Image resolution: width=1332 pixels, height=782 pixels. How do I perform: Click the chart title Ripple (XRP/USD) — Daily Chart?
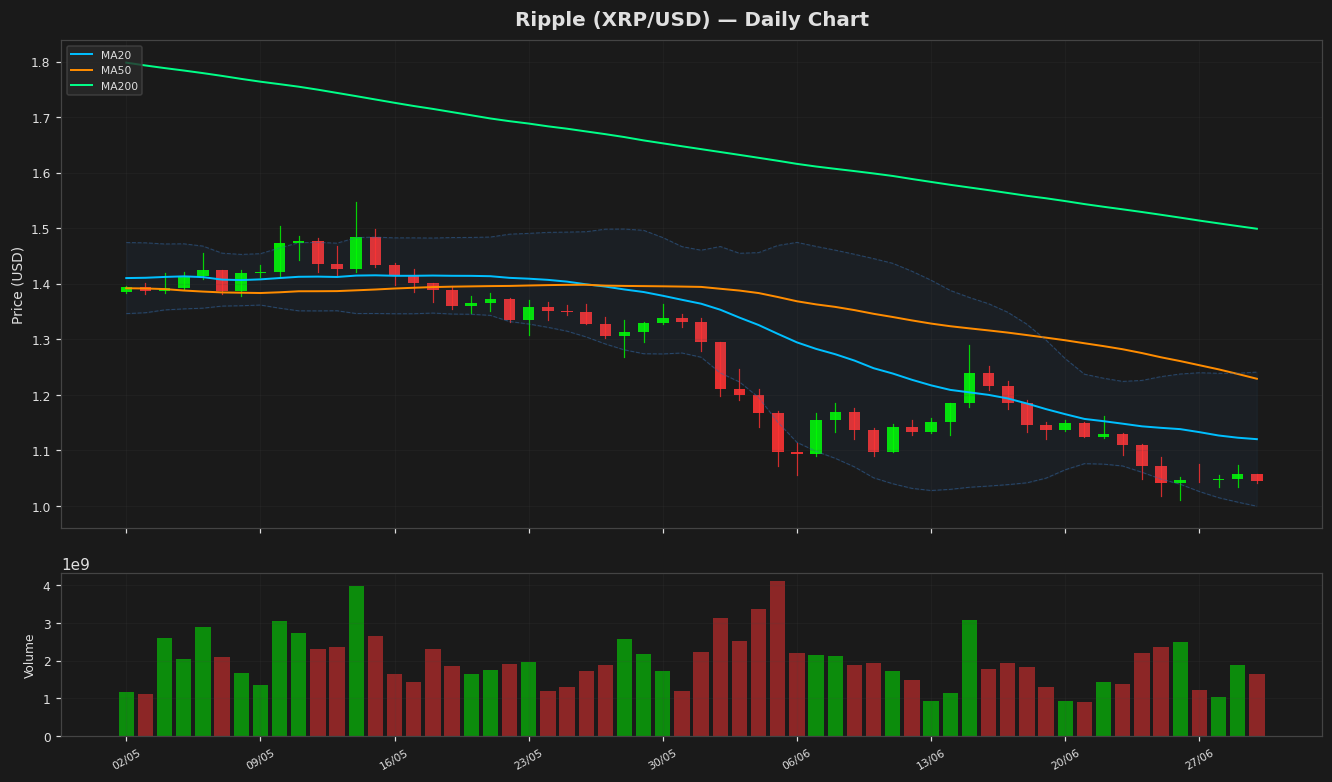pos(692,20)
